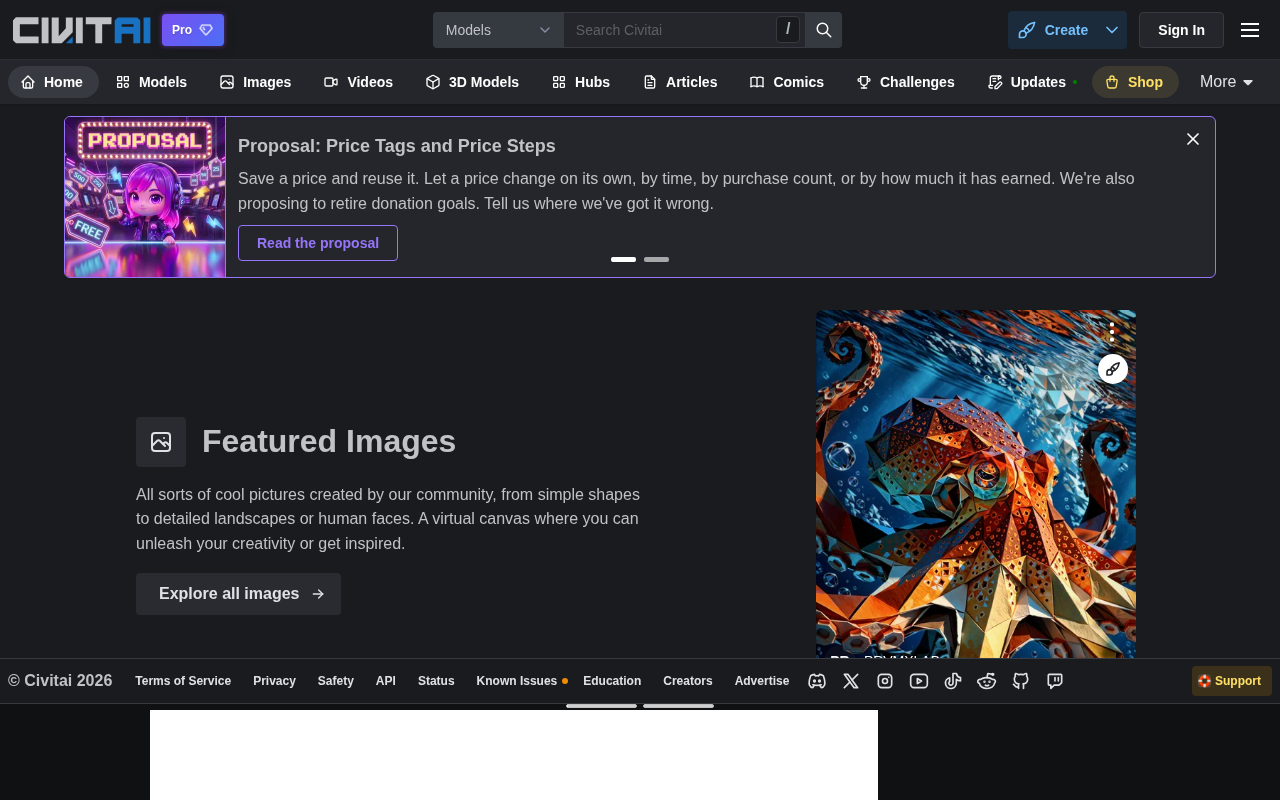Open the hamburger menu

coord(1250,30)
